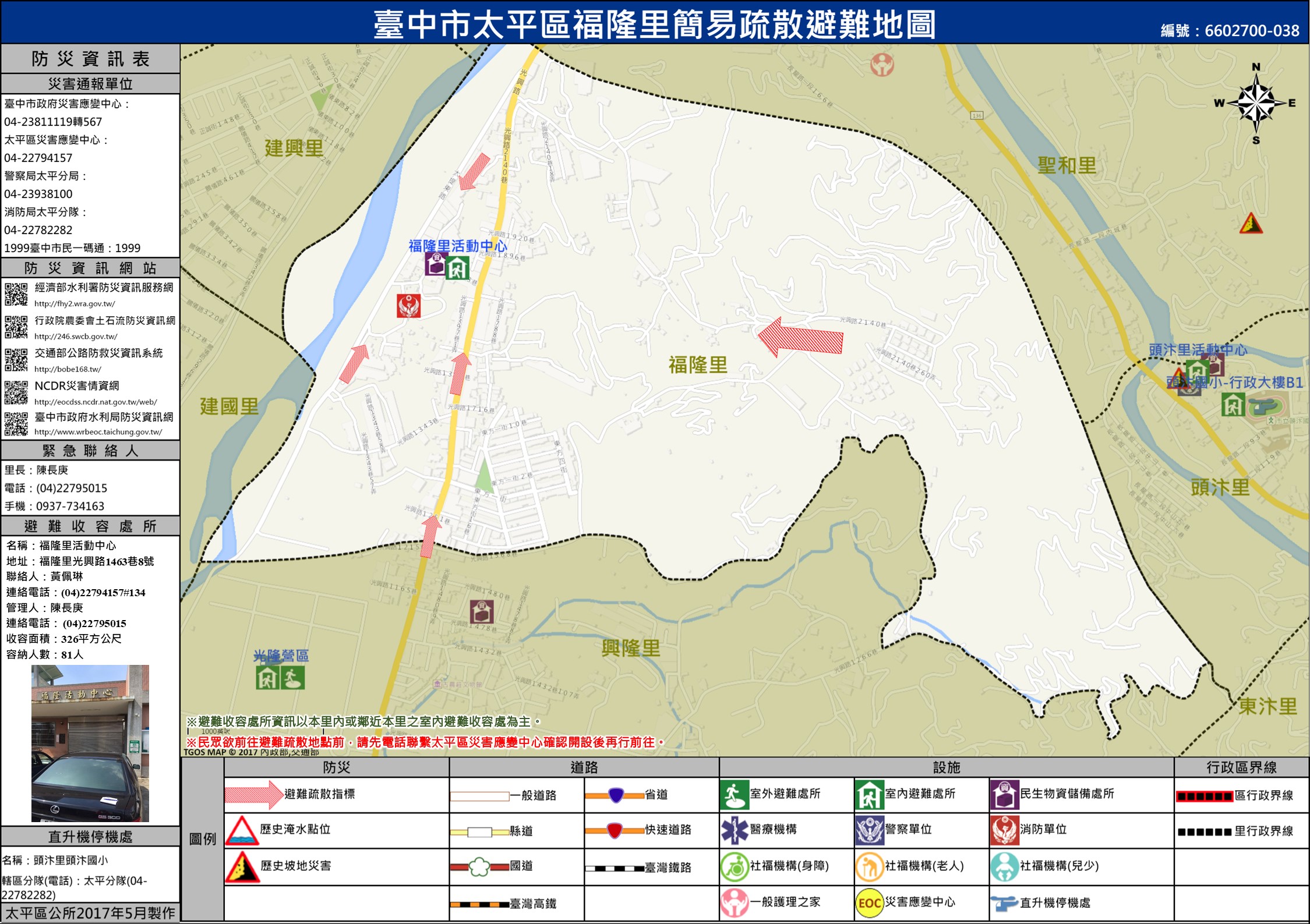The image size is (1310, 924).
Task: Click the fire station icon on map
Action: pyautogui.click(x=408, y=306)
